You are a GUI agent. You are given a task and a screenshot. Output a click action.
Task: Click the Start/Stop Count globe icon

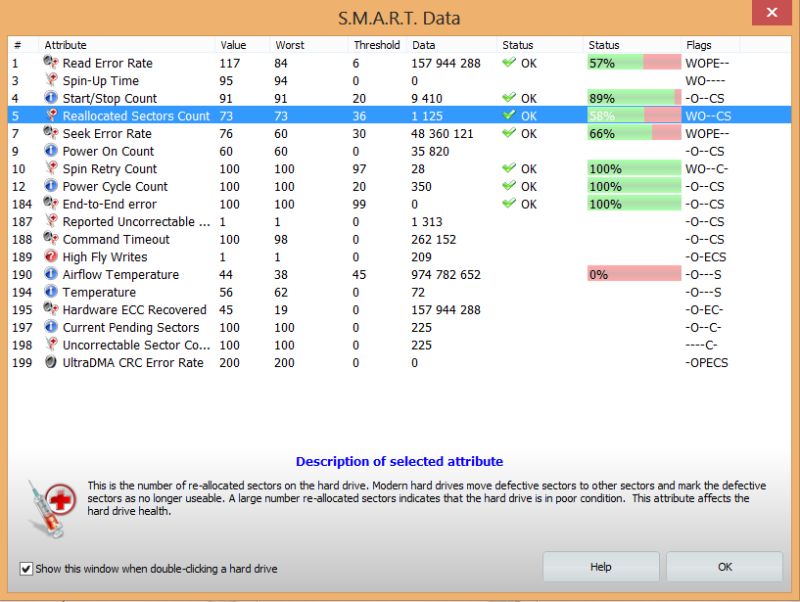point(51,98)
